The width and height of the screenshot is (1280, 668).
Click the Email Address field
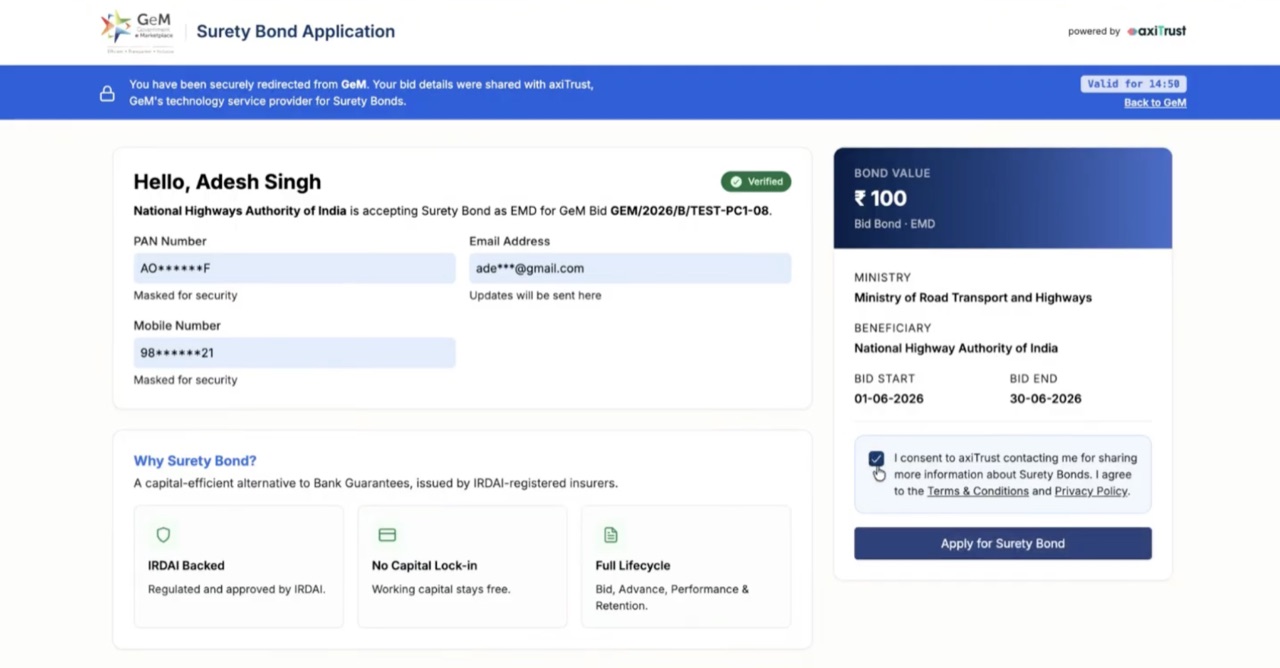(x=630, y=268)
